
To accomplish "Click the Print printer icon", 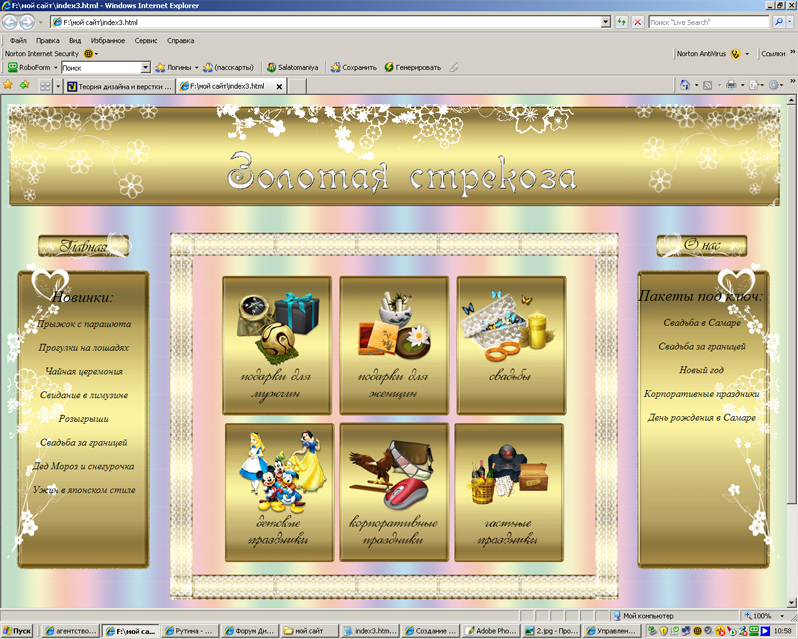I will pos(731,85).
